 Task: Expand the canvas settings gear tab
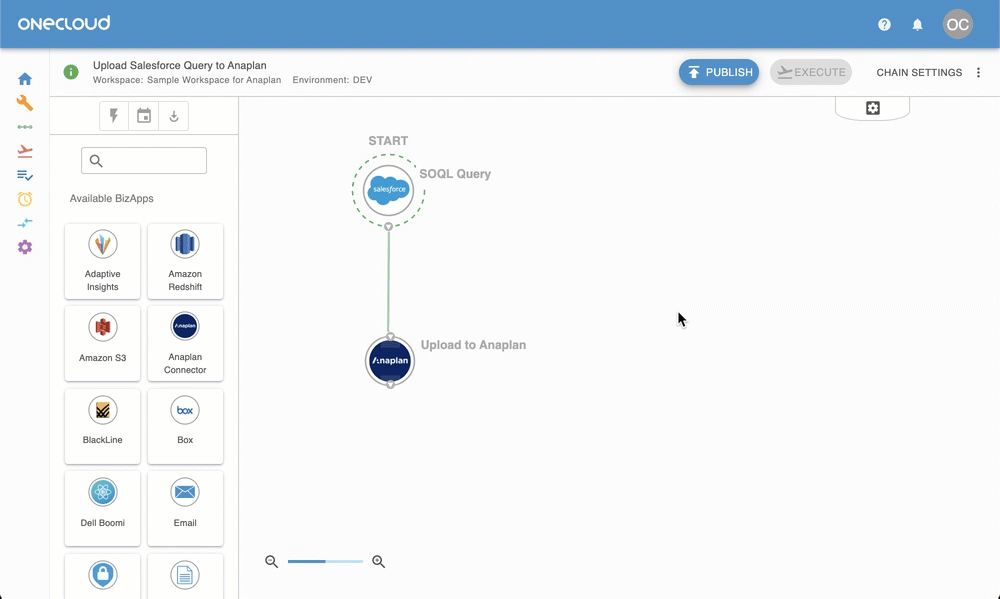[x=872, y=108]
